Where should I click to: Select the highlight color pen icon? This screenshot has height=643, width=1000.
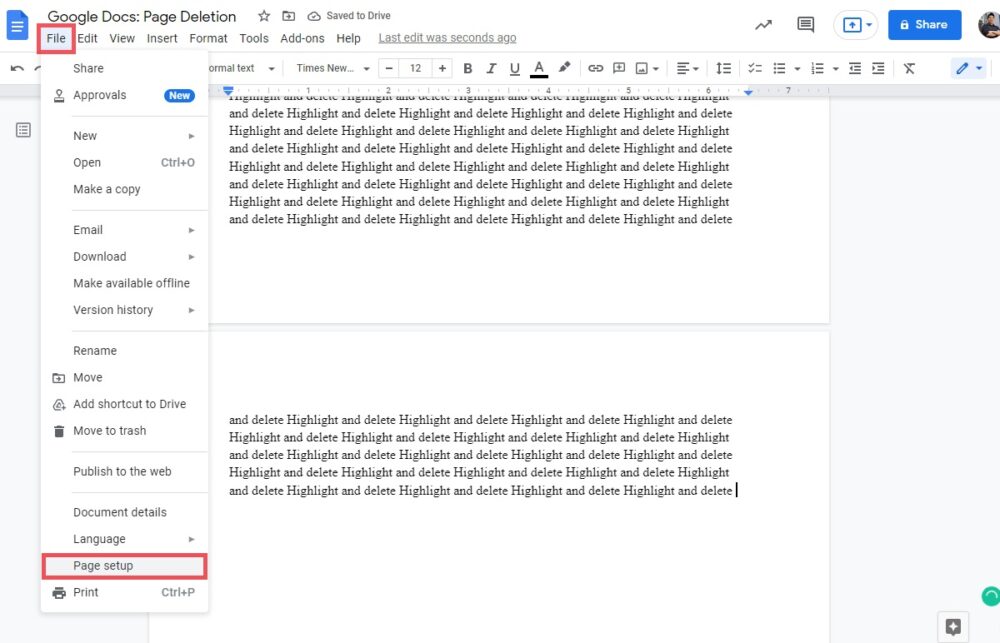tap(564, 68)
